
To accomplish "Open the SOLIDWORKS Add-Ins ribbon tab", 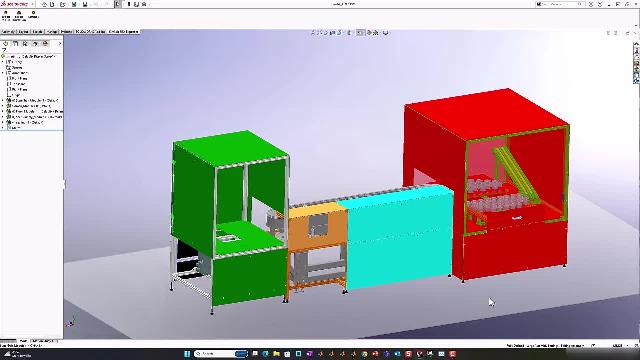I will click(x=90, y=31).
